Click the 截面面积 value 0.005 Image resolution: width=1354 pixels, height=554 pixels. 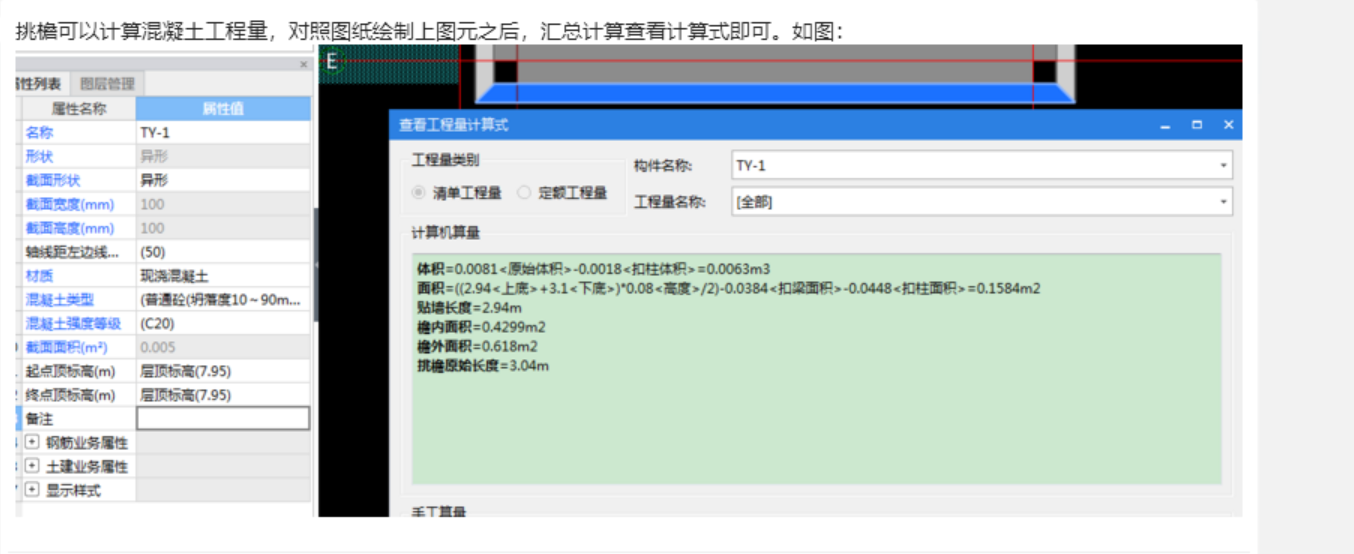(223, 347)
